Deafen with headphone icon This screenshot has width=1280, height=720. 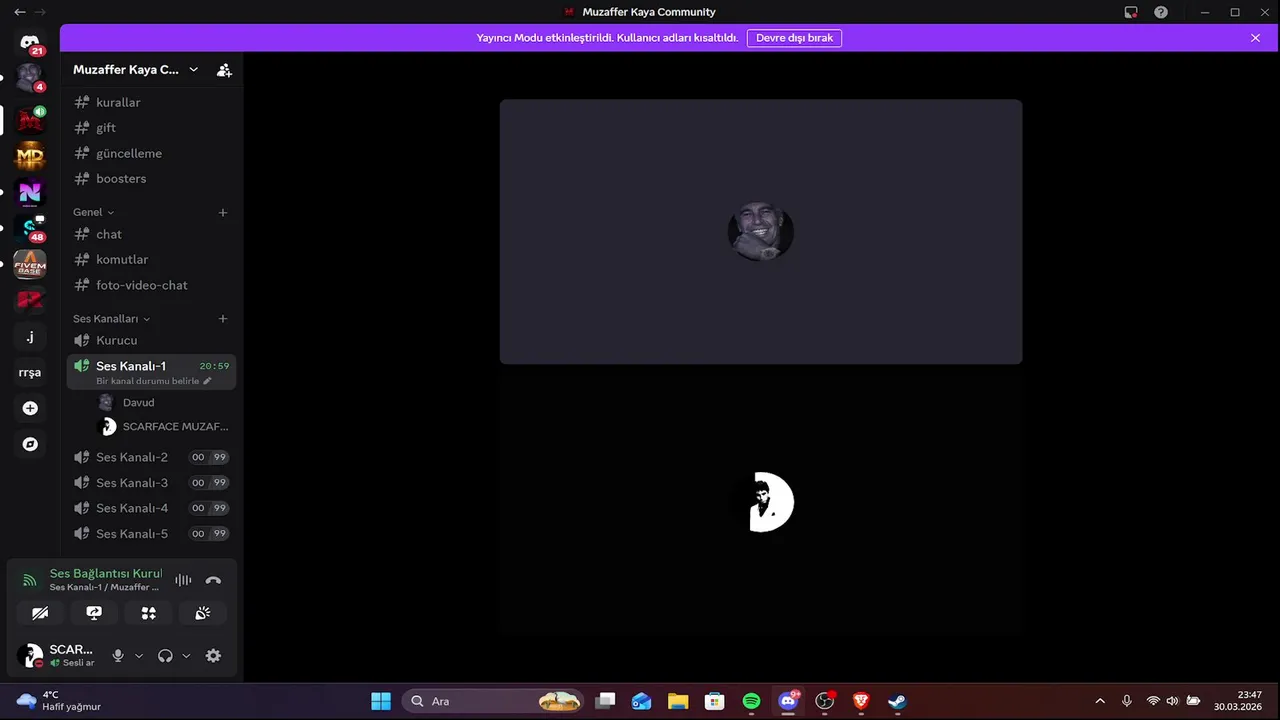[x=165, y=656]
